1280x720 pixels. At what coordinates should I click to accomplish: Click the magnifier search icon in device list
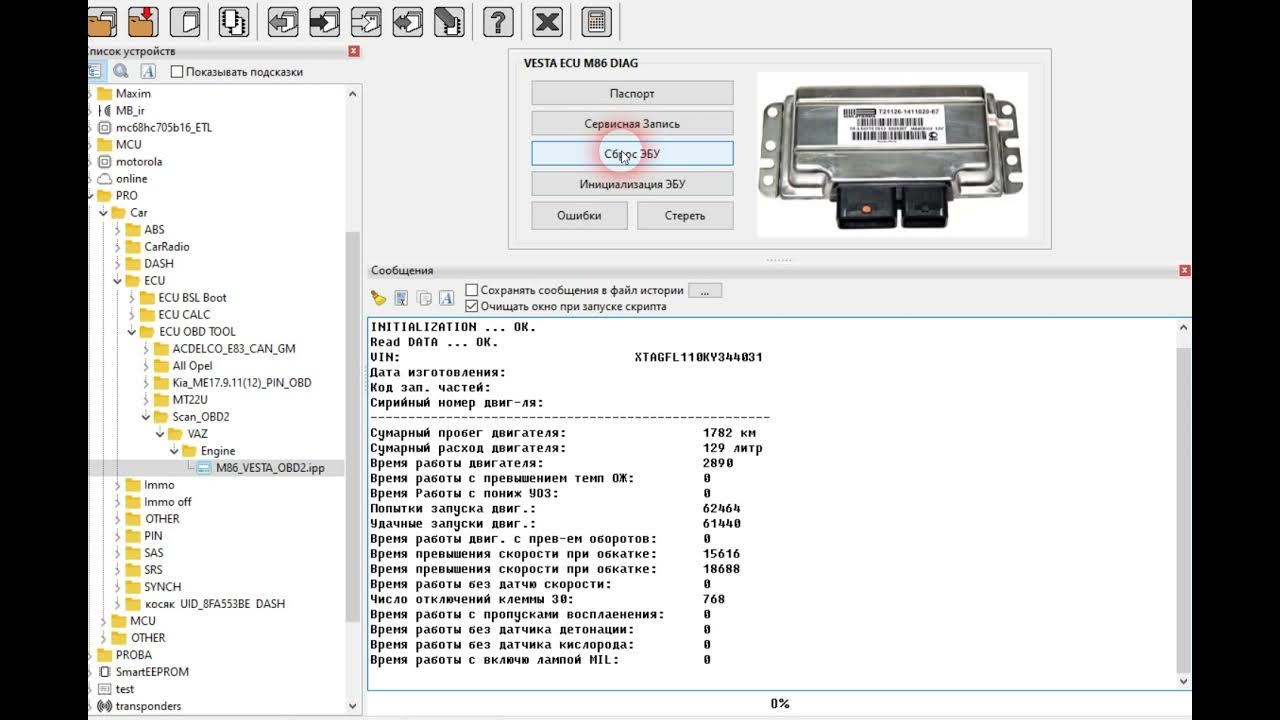pyautogui.click(x=121, y=71)
